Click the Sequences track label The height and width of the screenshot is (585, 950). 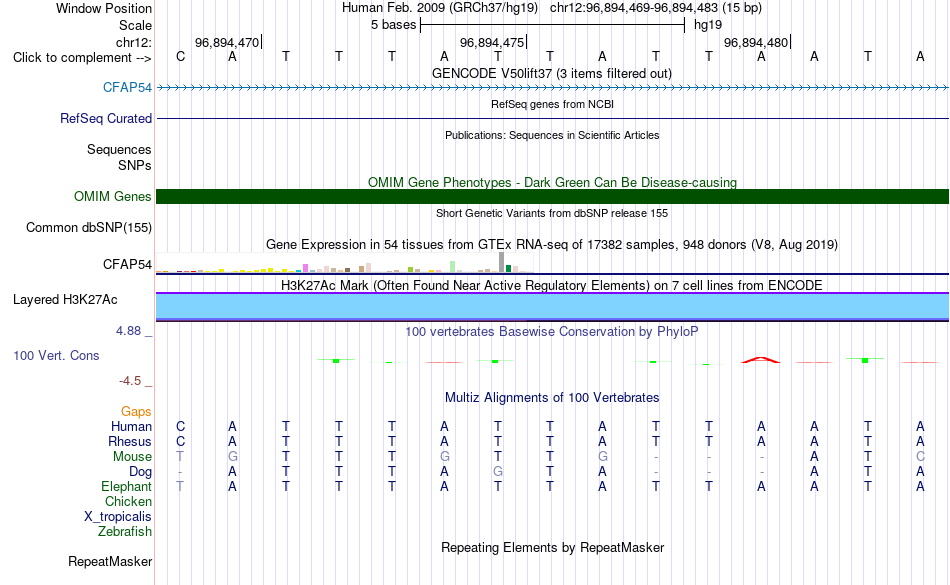[x=119, y=149]
